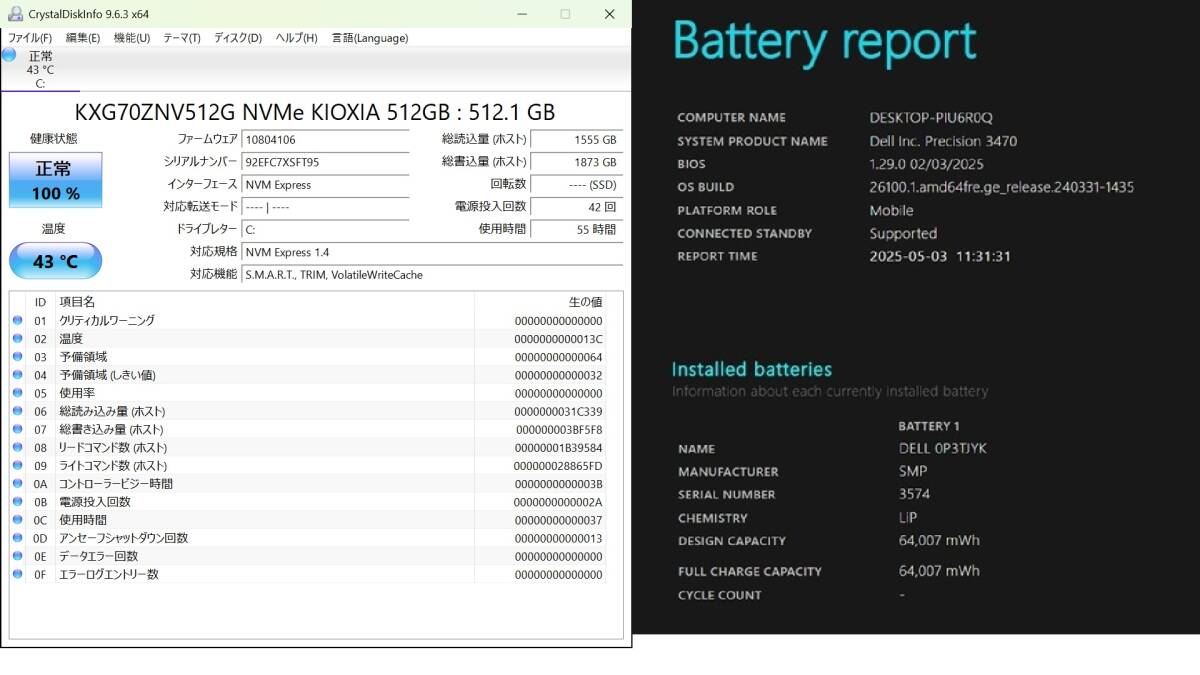Open the 機能(U) menu
Image resolution: width=1200 pixels, height=675 pixels.
[132, 38]
